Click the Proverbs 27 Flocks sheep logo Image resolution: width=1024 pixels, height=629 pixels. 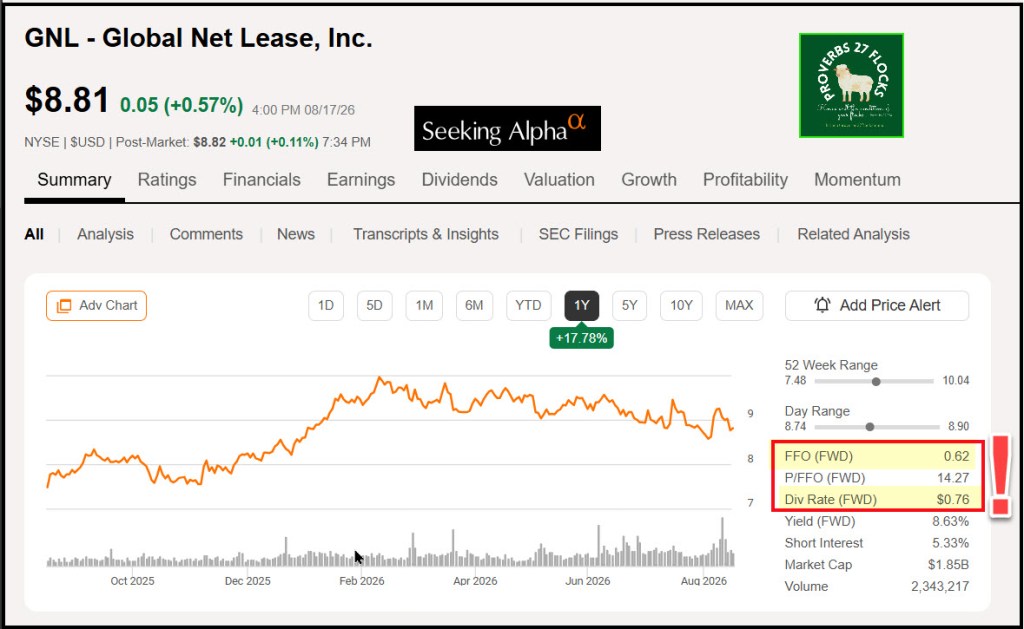click(851, 86)
